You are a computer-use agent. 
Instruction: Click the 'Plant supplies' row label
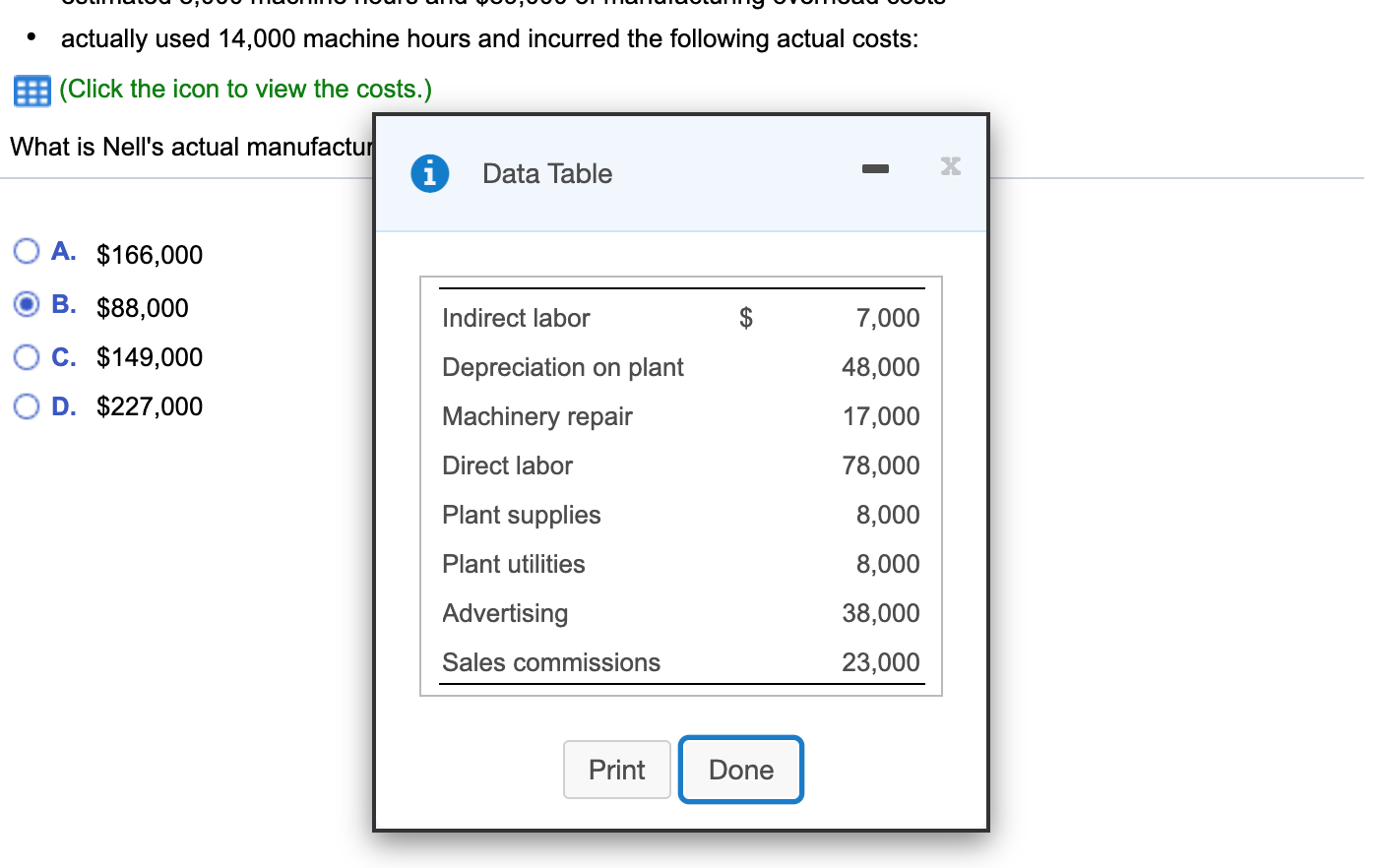point(522,515)
